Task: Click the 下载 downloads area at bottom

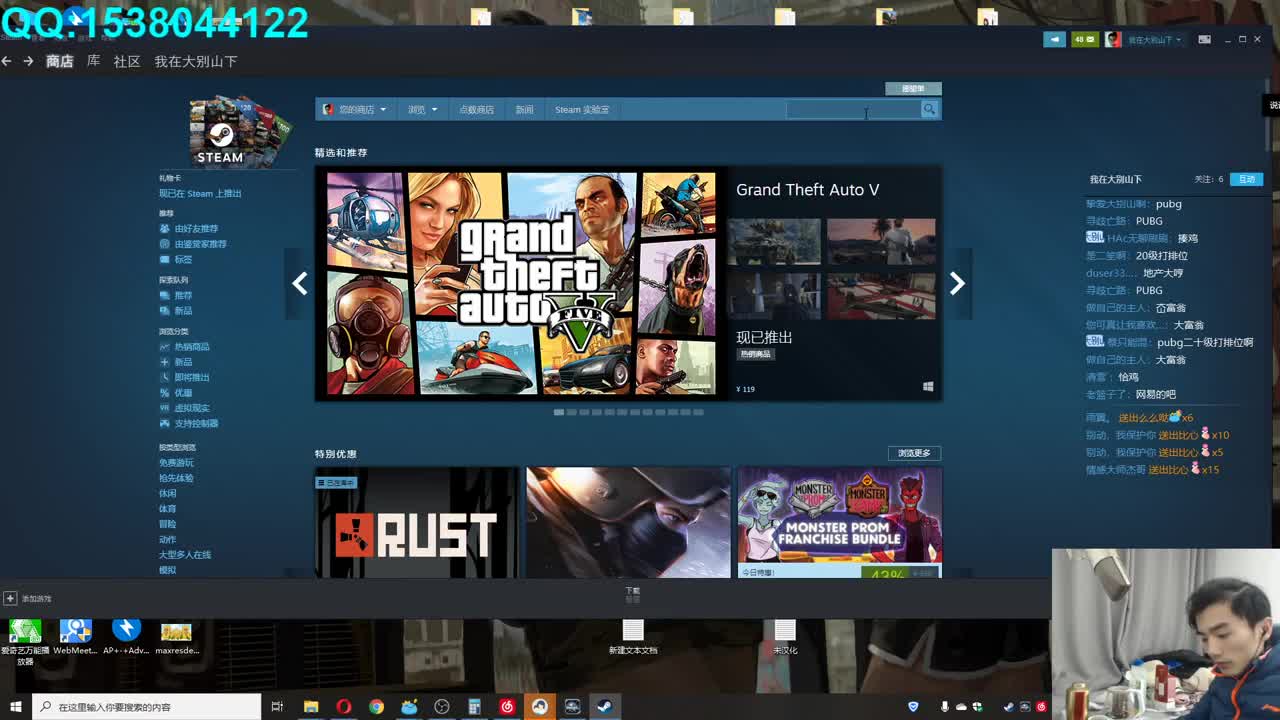Action: click(633, 594)
